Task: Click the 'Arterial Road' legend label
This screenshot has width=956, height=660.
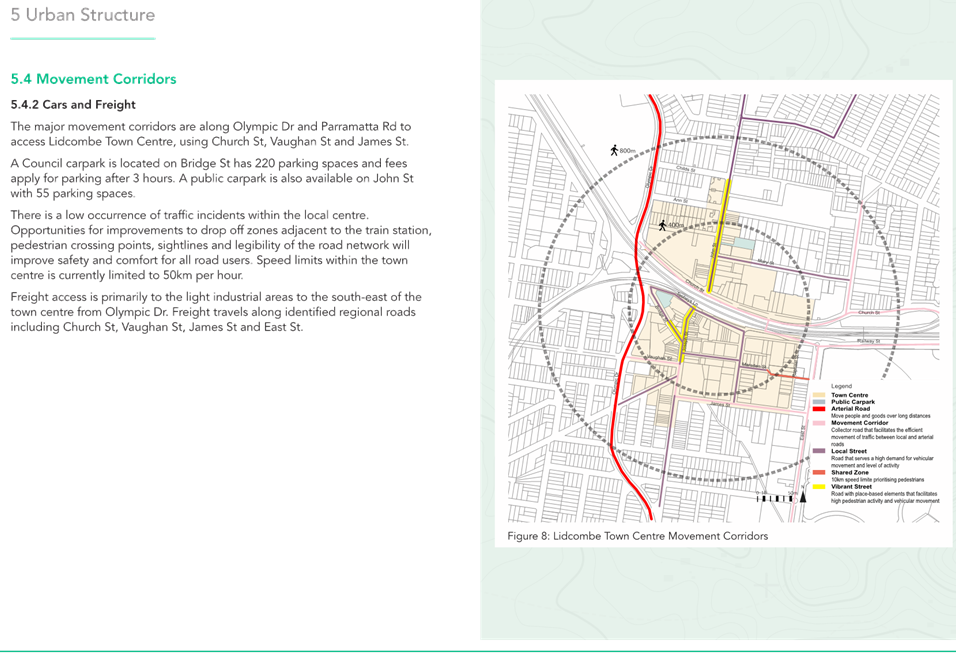Action: [x=851, y=409]
